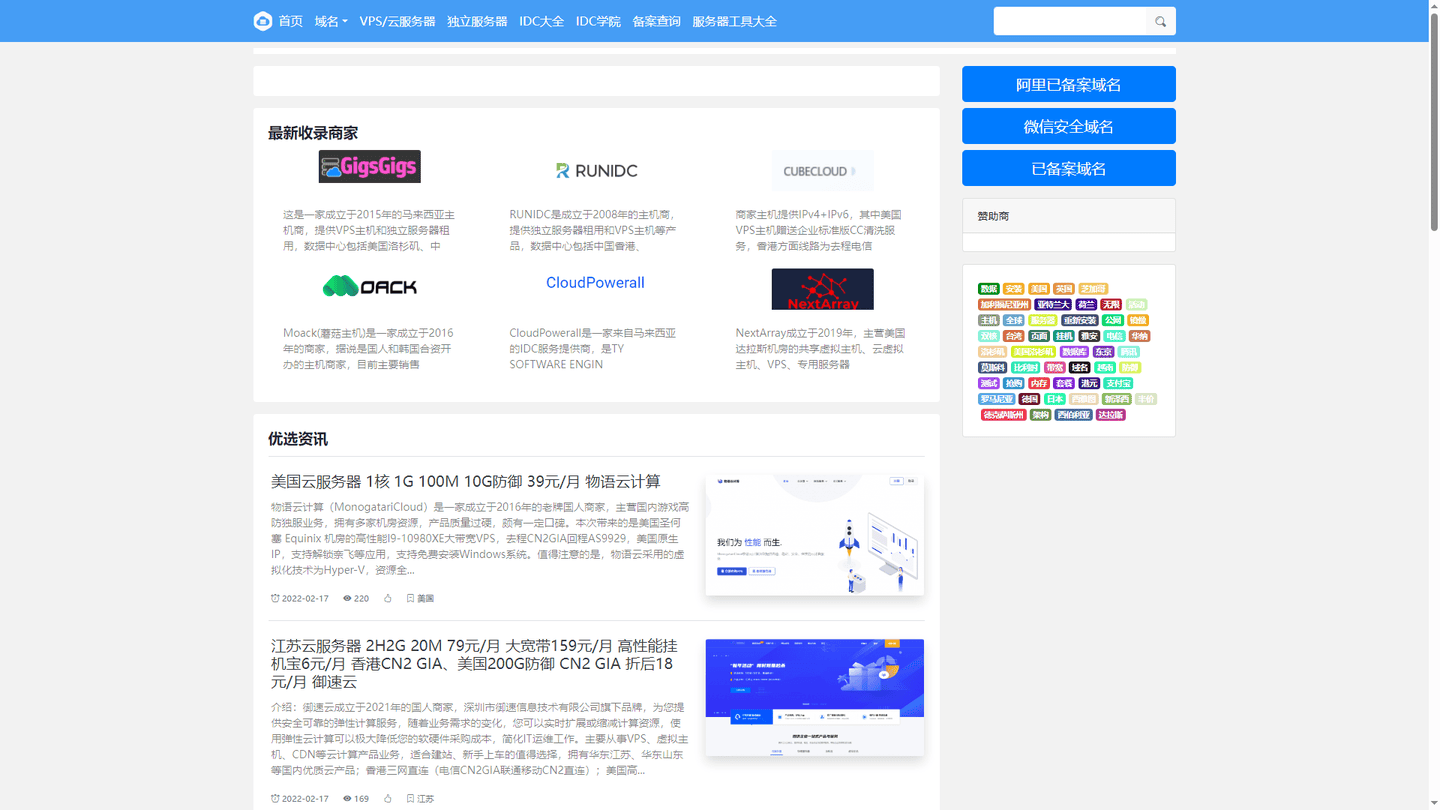Click the clock icon on the 物语云计算 post date
Image resolution: width=1440 pixels, height=810 pixels.
tap(275, 598)
